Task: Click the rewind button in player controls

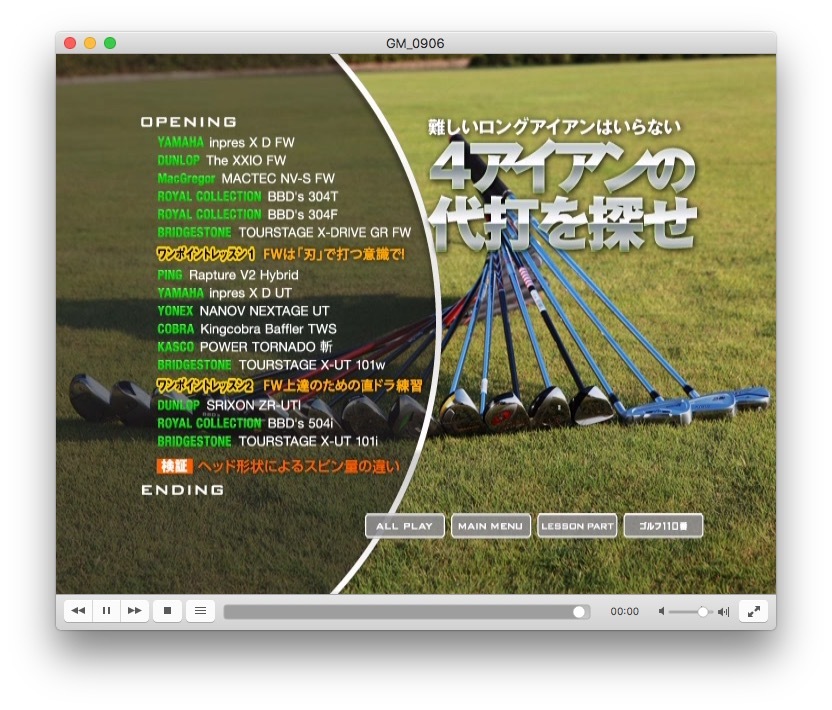Action: [78, 611]
